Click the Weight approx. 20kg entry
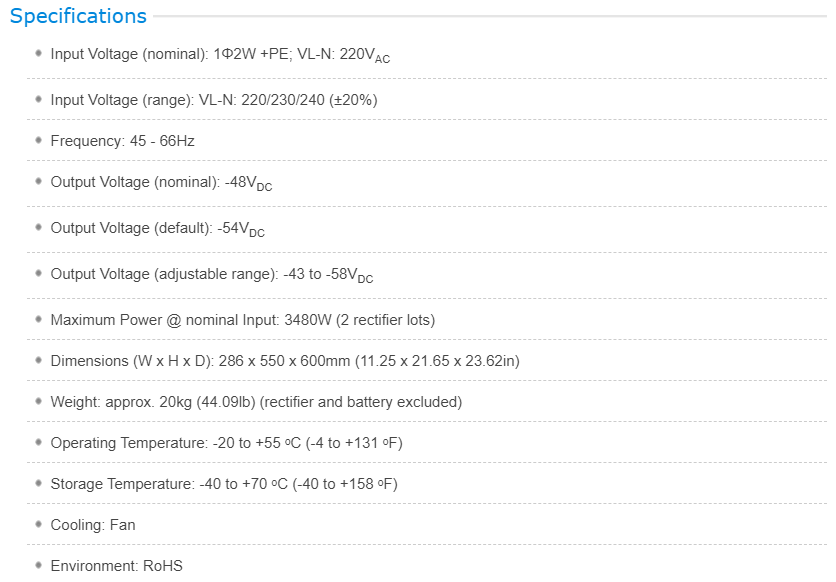 (256, 402)
